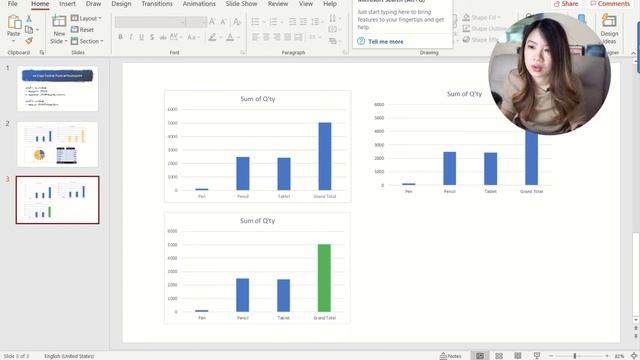Toggle Underline formatting
Image resolution: width=640 pixels, height=360 pixels.
point(141,37)
